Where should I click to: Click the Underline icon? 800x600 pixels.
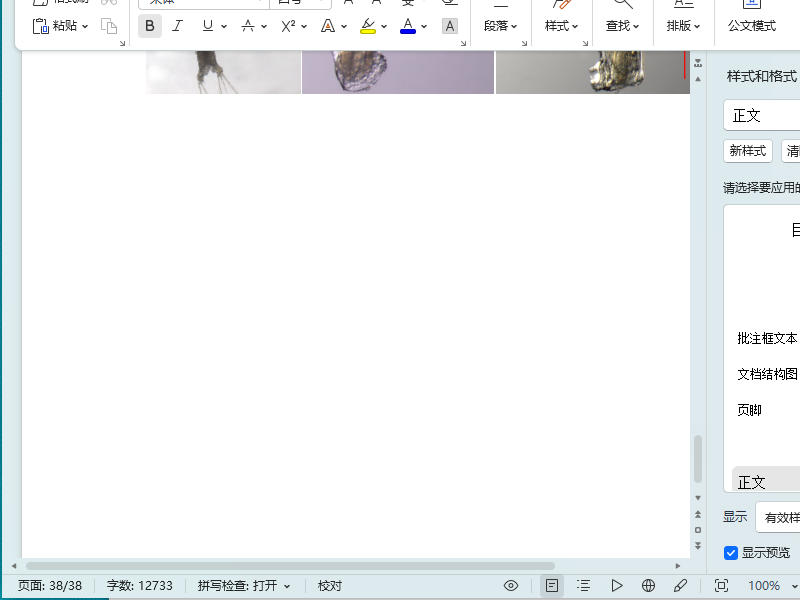208,26
